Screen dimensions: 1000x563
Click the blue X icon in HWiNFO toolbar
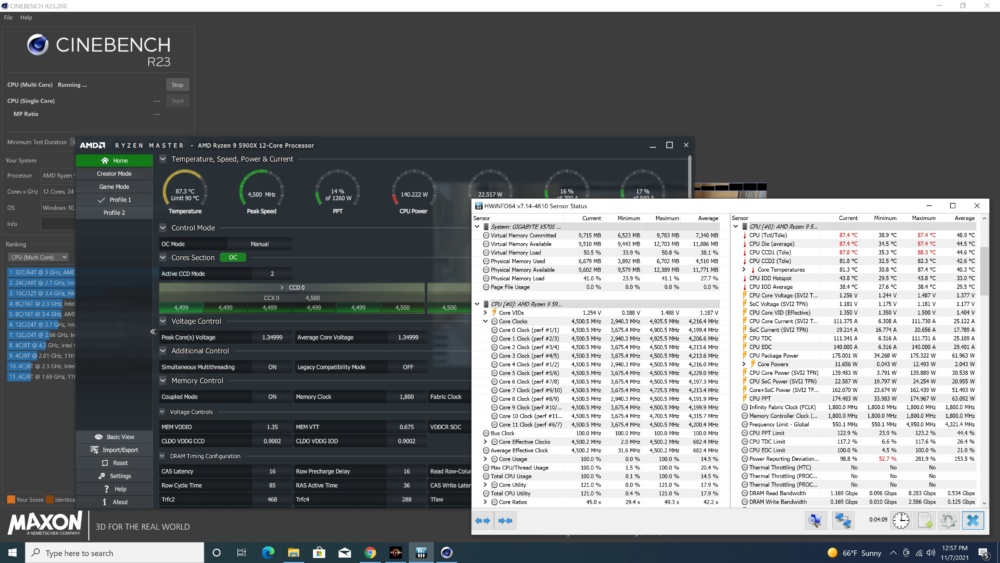(973, 520)
